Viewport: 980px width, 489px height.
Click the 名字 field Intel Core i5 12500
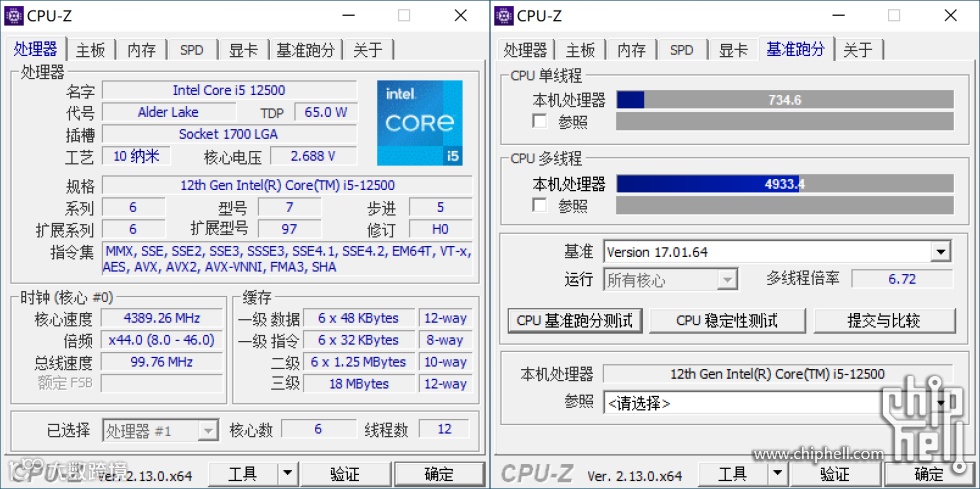(x=229, y=90)
